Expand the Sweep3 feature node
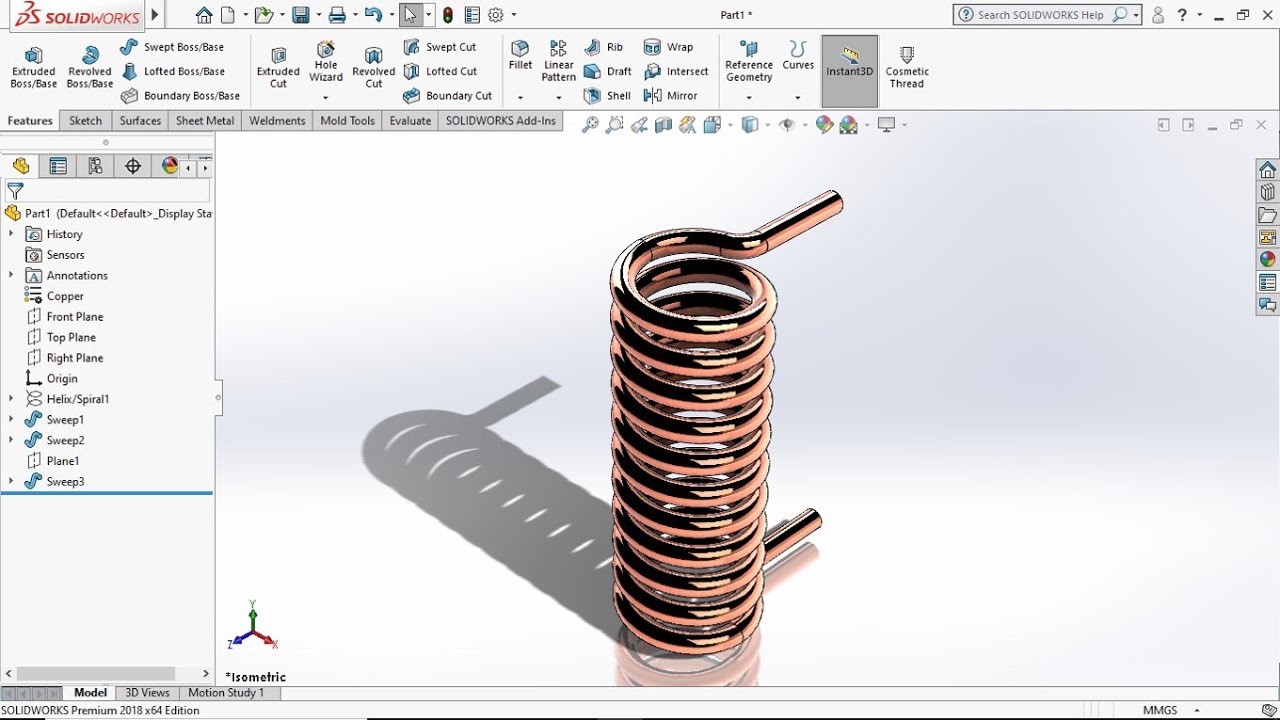 (11, 482)
